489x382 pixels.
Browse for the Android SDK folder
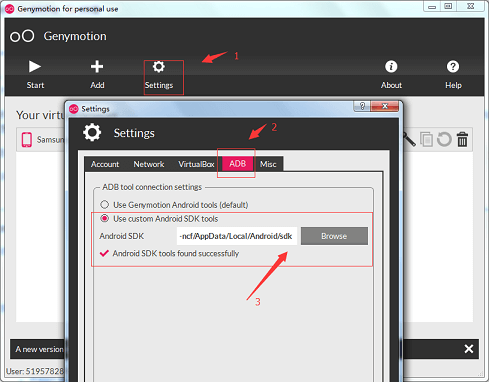334,236
